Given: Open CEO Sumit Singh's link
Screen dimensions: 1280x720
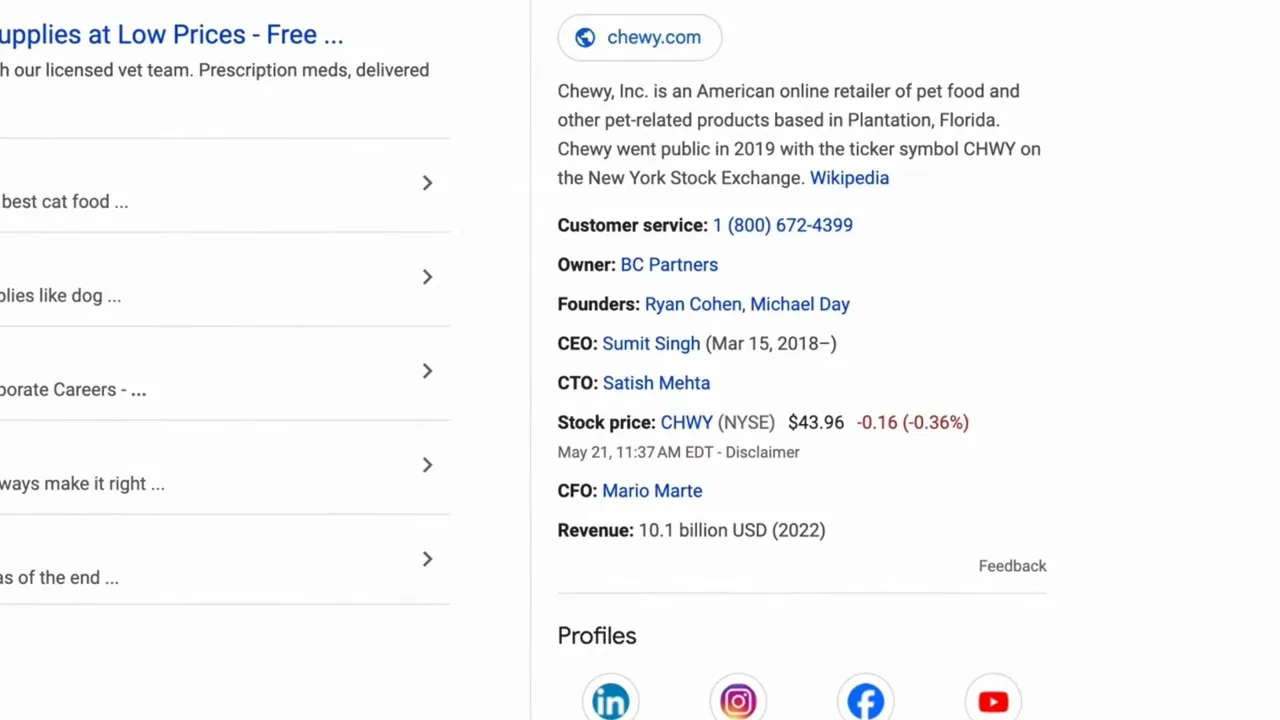Looking at the screenshot, I should (x=651, y=344).
